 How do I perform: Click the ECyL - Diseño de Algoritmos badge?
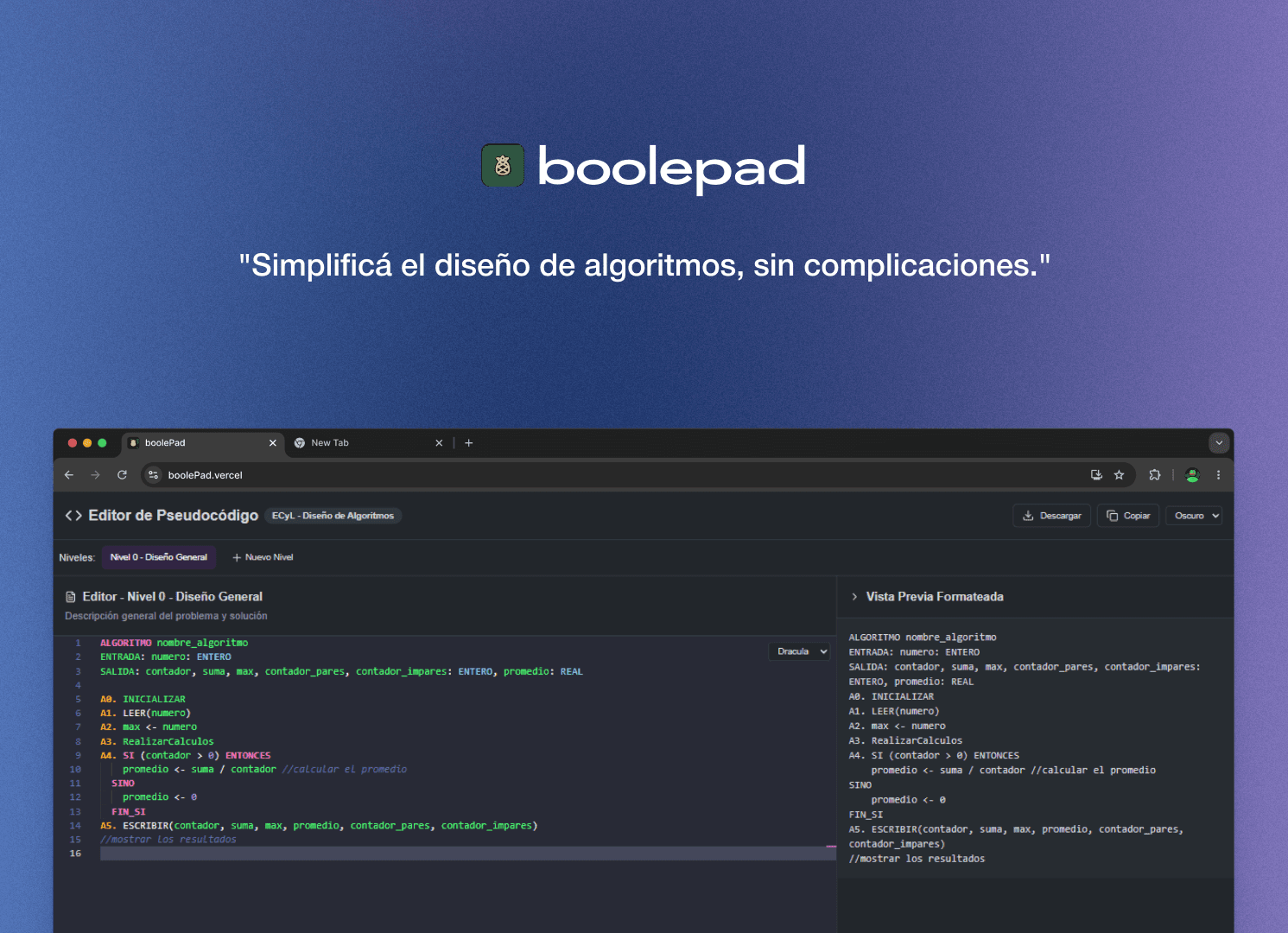tap(333, 516)
